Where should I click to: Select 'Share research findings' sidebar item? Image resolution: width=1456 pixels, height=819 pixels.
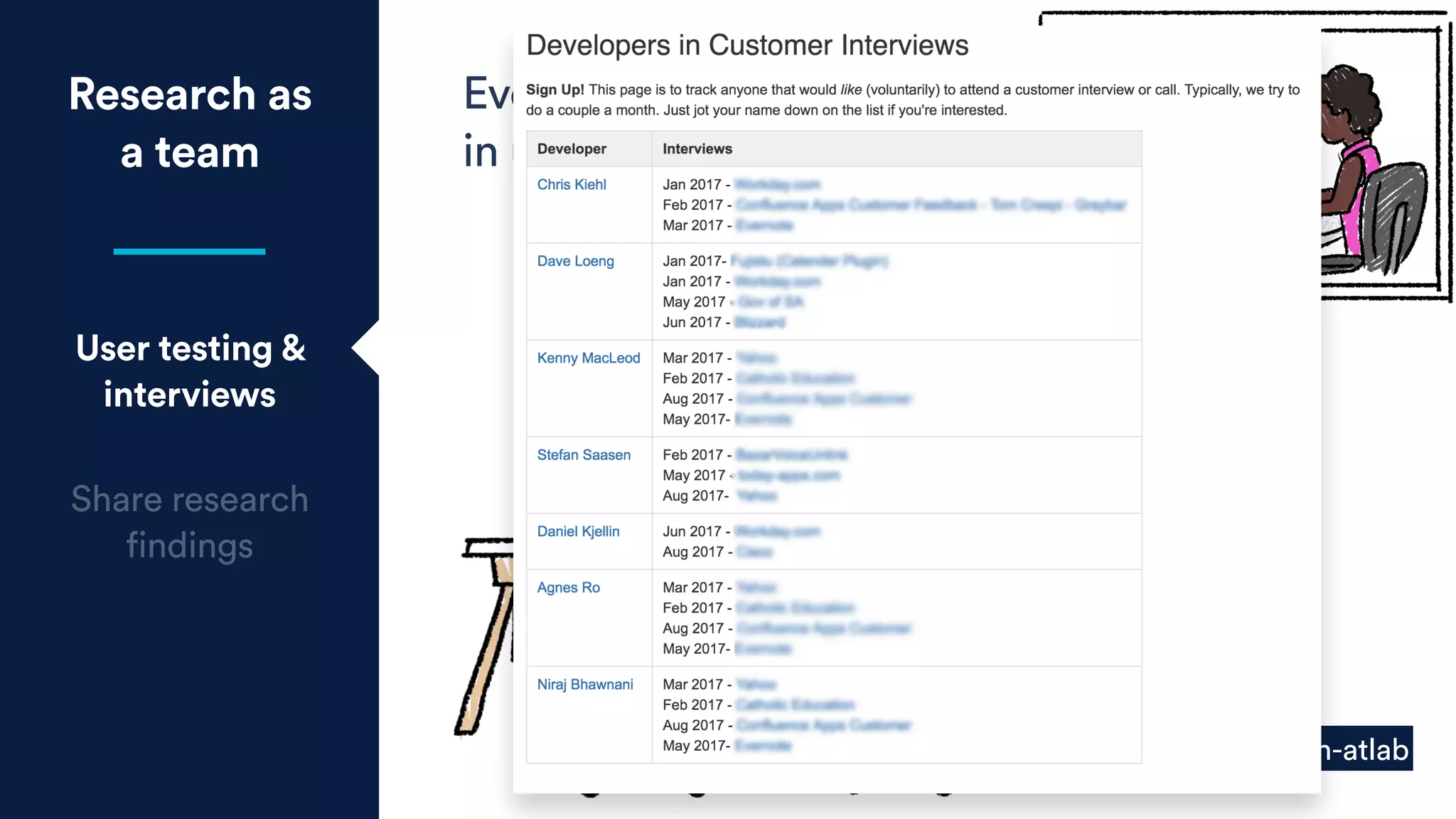tap(190, 522)
